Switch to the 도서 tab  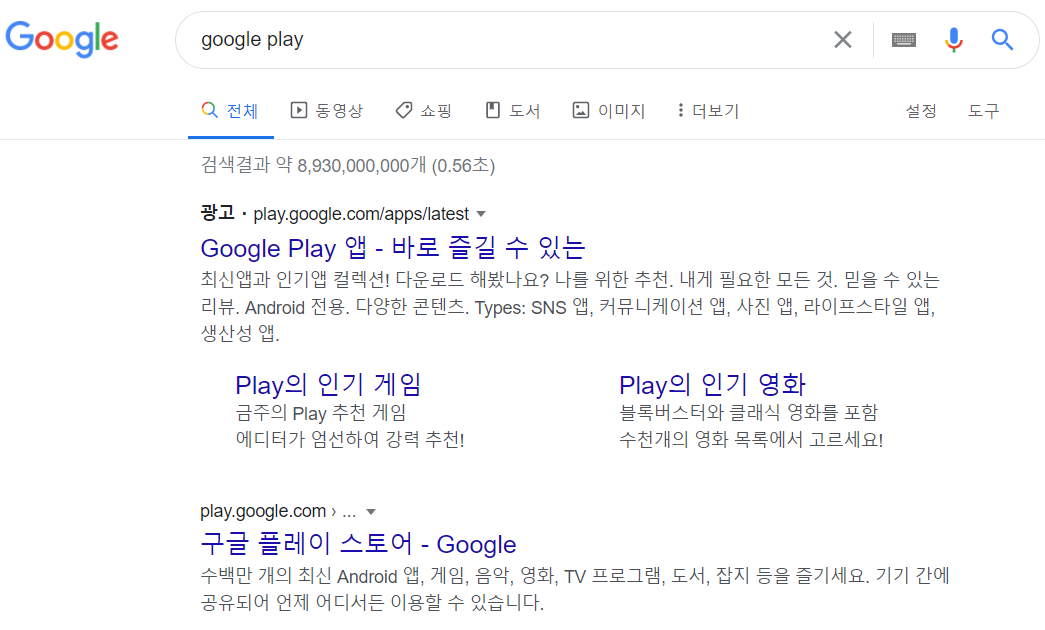click(x=513, y=111)
